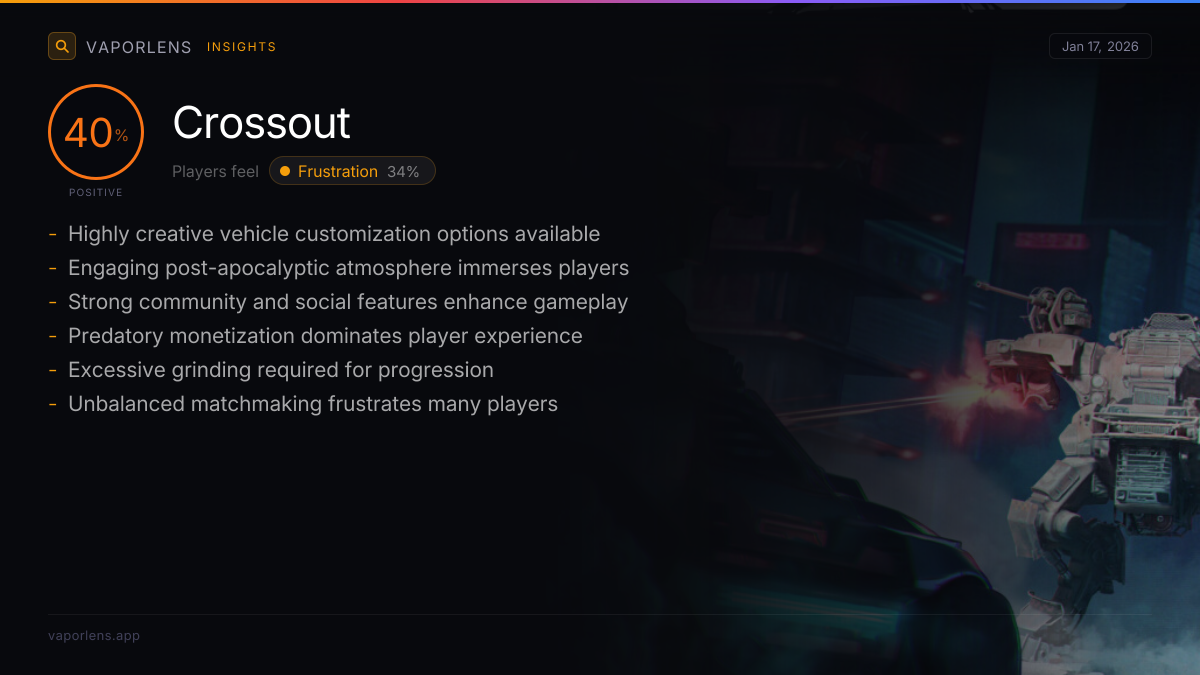Select "Unbalanced matchmaking frustrates" point
Image resolution: width=1200 pixels, height=675 pixels.
tap(313, 404)
